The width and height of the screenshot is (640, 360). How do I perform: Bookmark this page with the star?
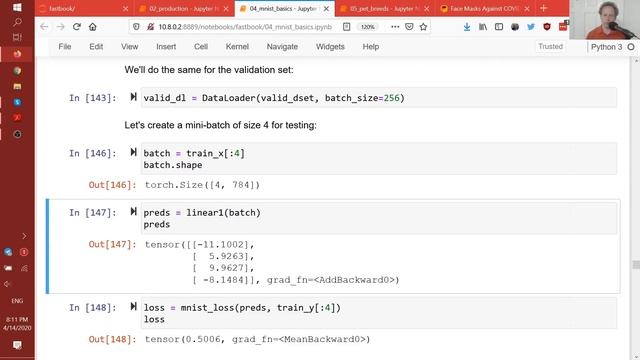pos(423,27)
